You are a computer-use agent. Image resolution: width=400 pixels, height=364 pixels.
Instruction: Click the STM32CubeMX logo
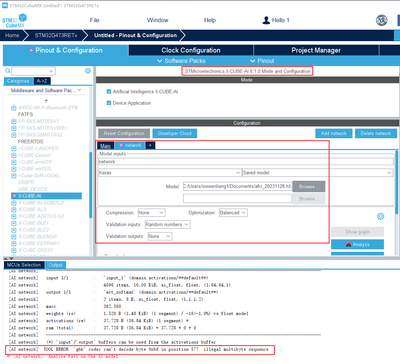click(x=14, y=21)
